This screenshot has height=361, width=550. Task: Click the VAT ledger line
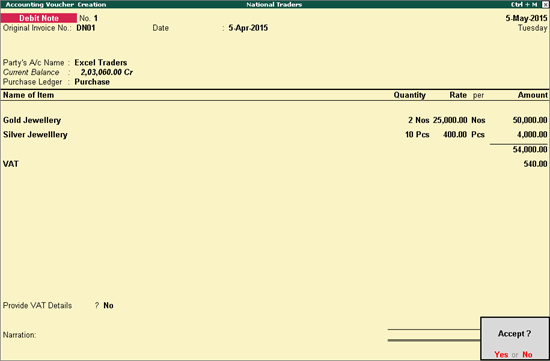click(275, 164)
